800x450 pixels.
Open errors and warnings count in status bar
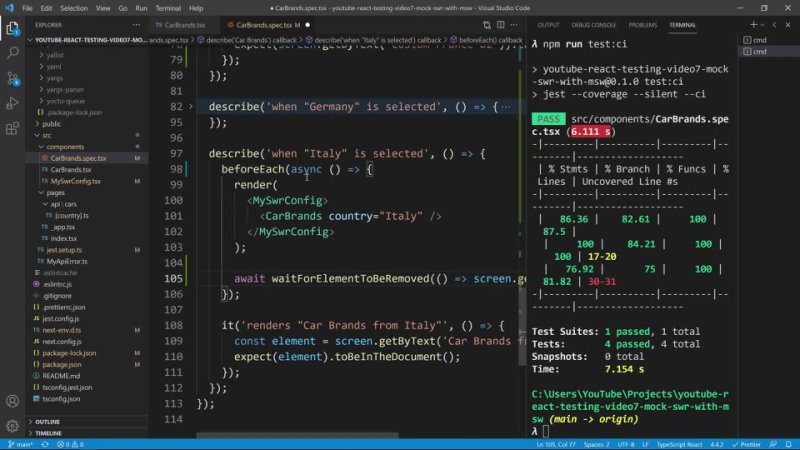pos(70,444)
